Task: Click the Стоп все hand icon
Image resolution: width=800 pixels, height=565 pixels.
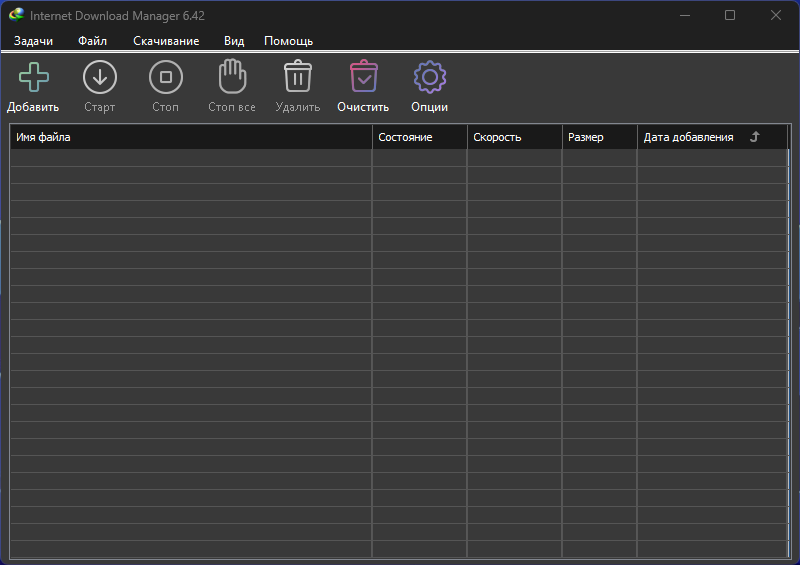Action: pos(233,76)
